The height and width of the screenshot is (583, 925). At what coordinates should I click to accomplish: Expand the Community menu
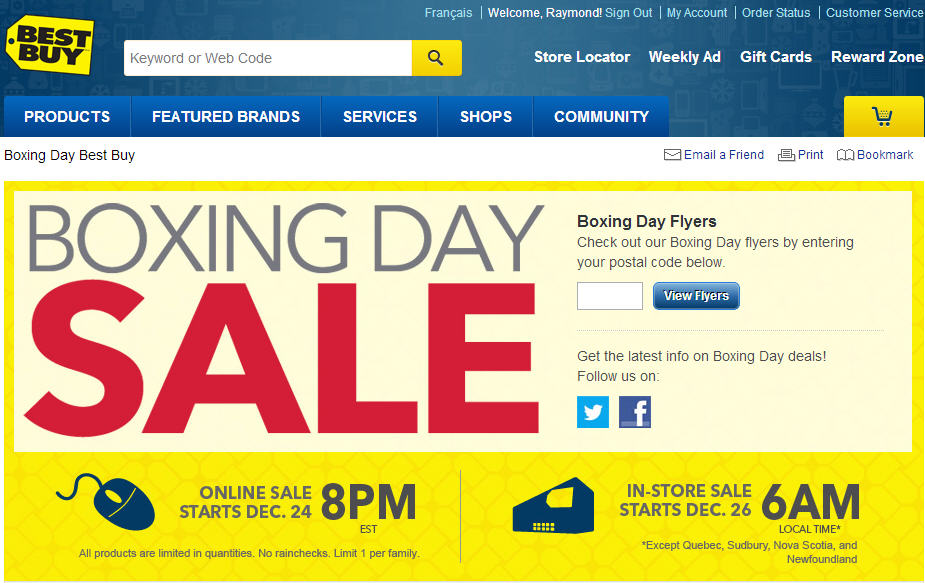tap(601, 116)
